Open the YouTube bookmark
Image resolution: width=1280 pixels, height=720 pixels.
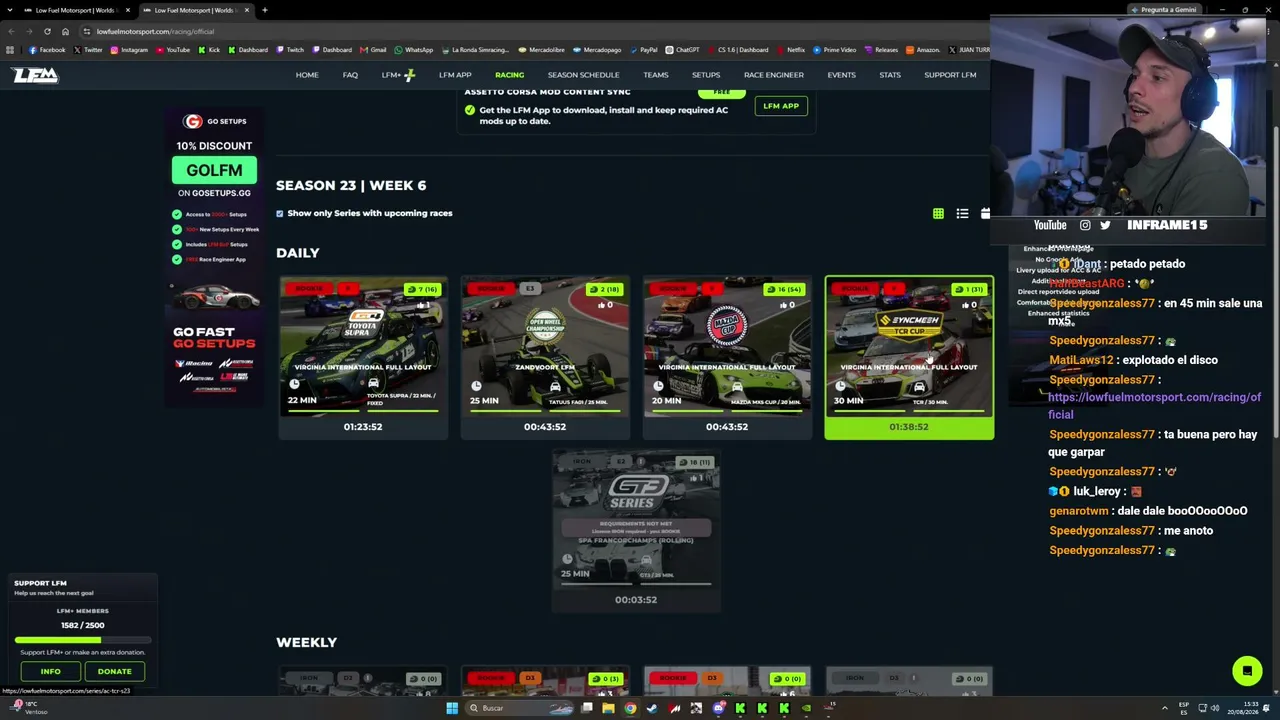click(173, 50)
